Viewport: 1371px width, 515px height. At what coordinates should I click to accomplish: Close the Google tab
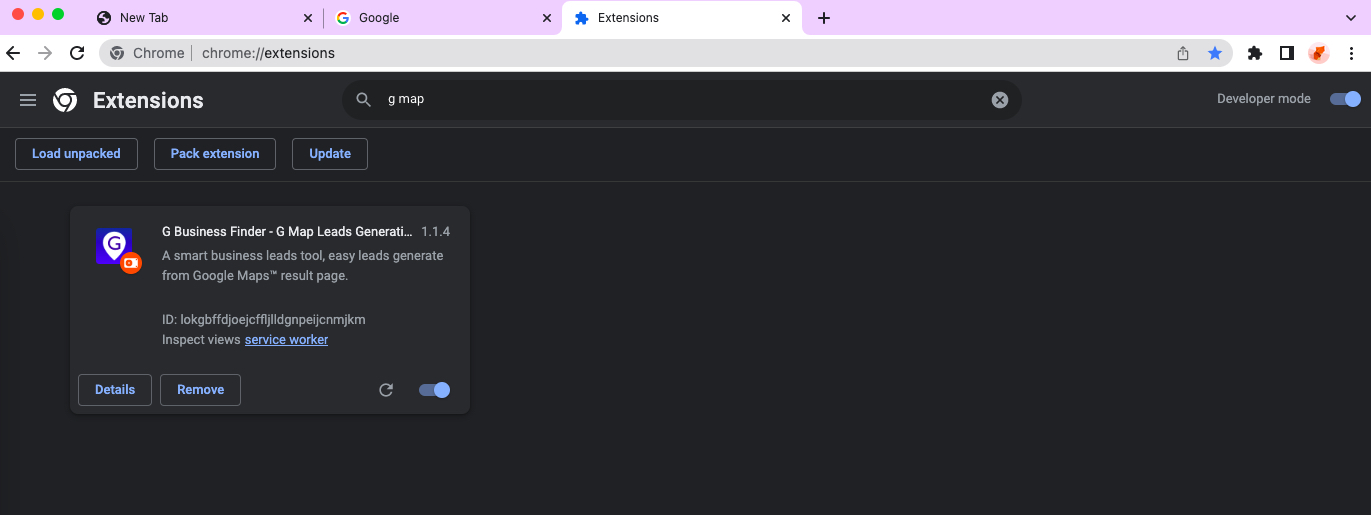(546, 18)
